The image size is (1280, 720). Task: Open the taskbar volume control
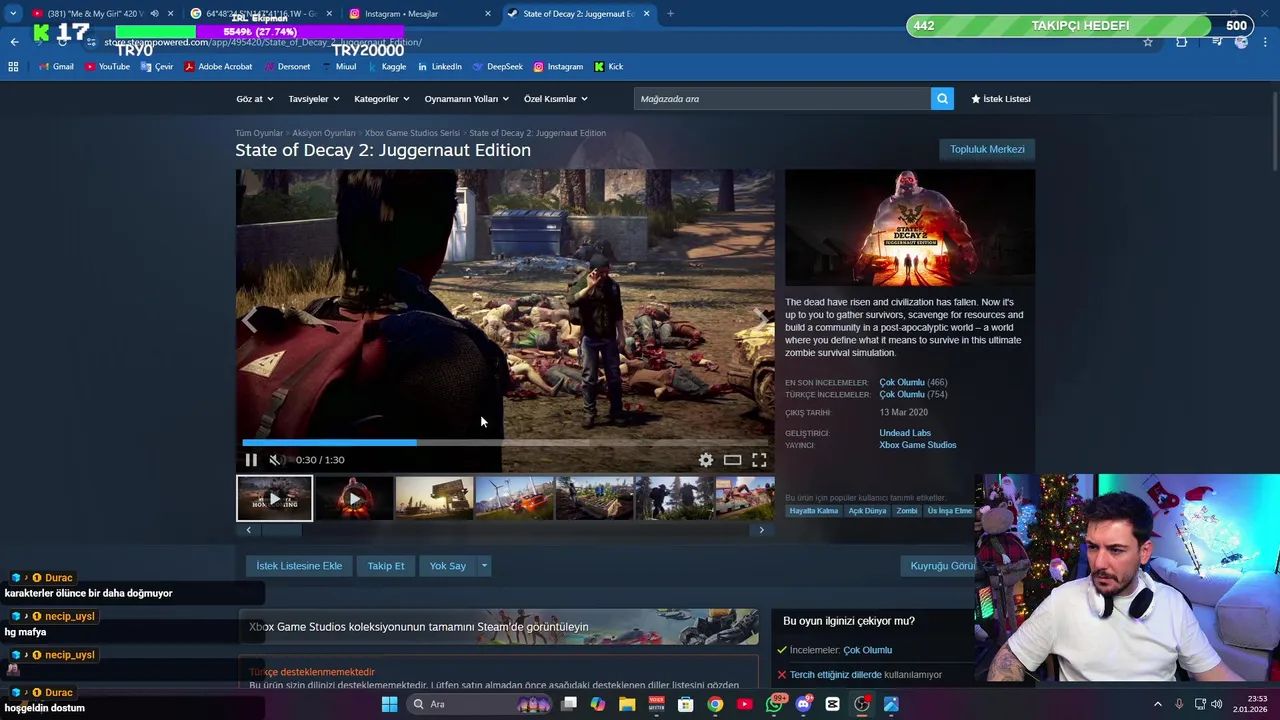(1217, 704)
